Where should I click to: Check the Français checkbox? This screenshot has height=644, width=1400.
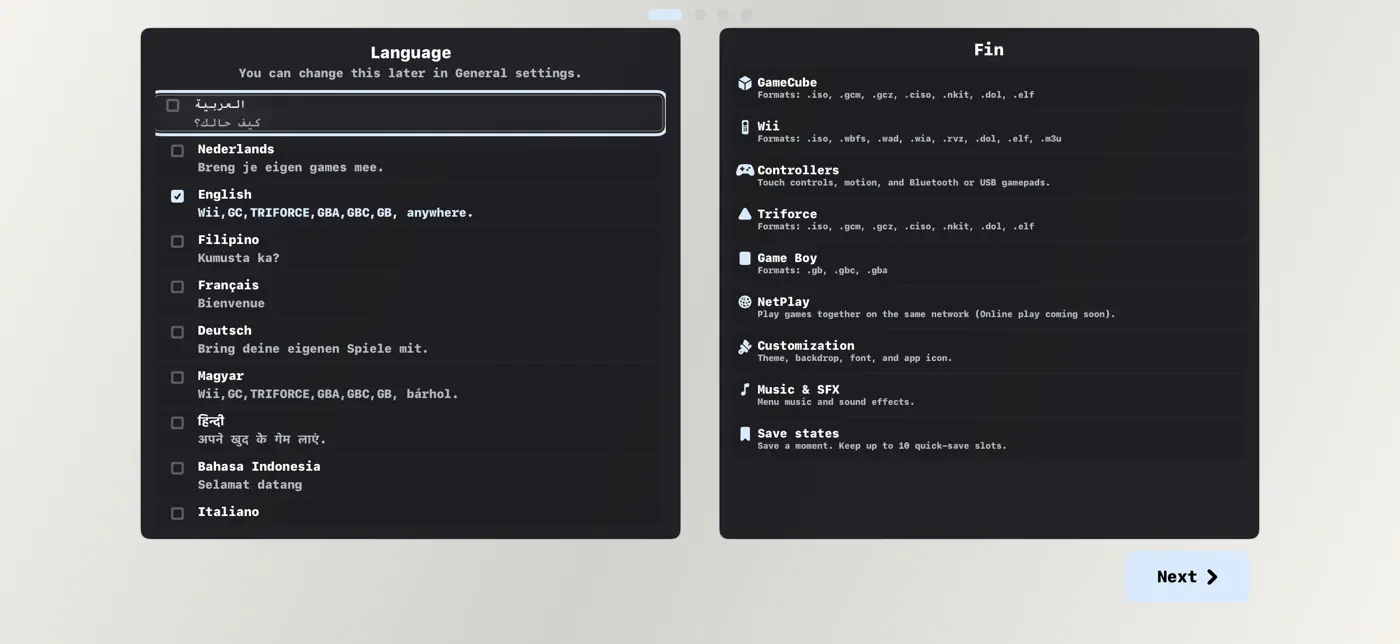click(x=177, y=287)
